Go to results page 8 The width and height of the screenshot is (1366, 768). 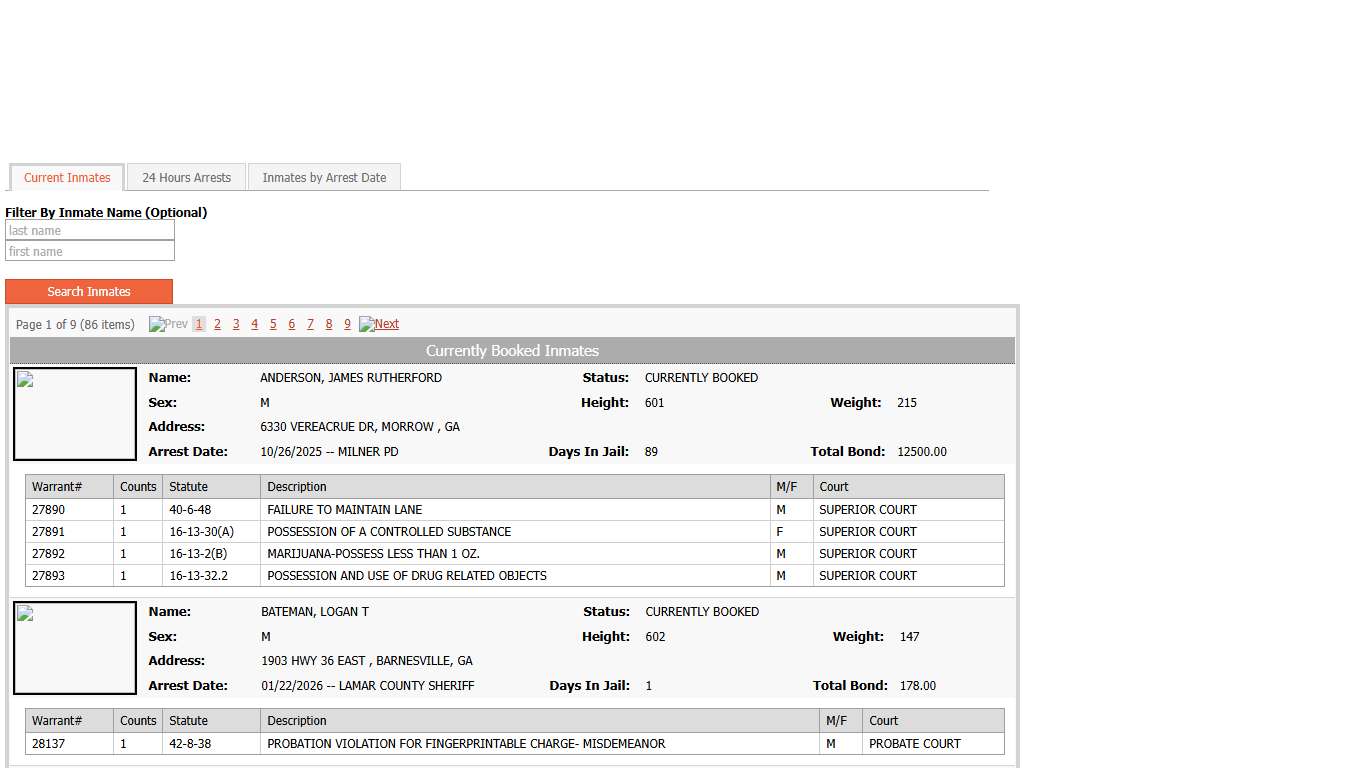[329, 324]
